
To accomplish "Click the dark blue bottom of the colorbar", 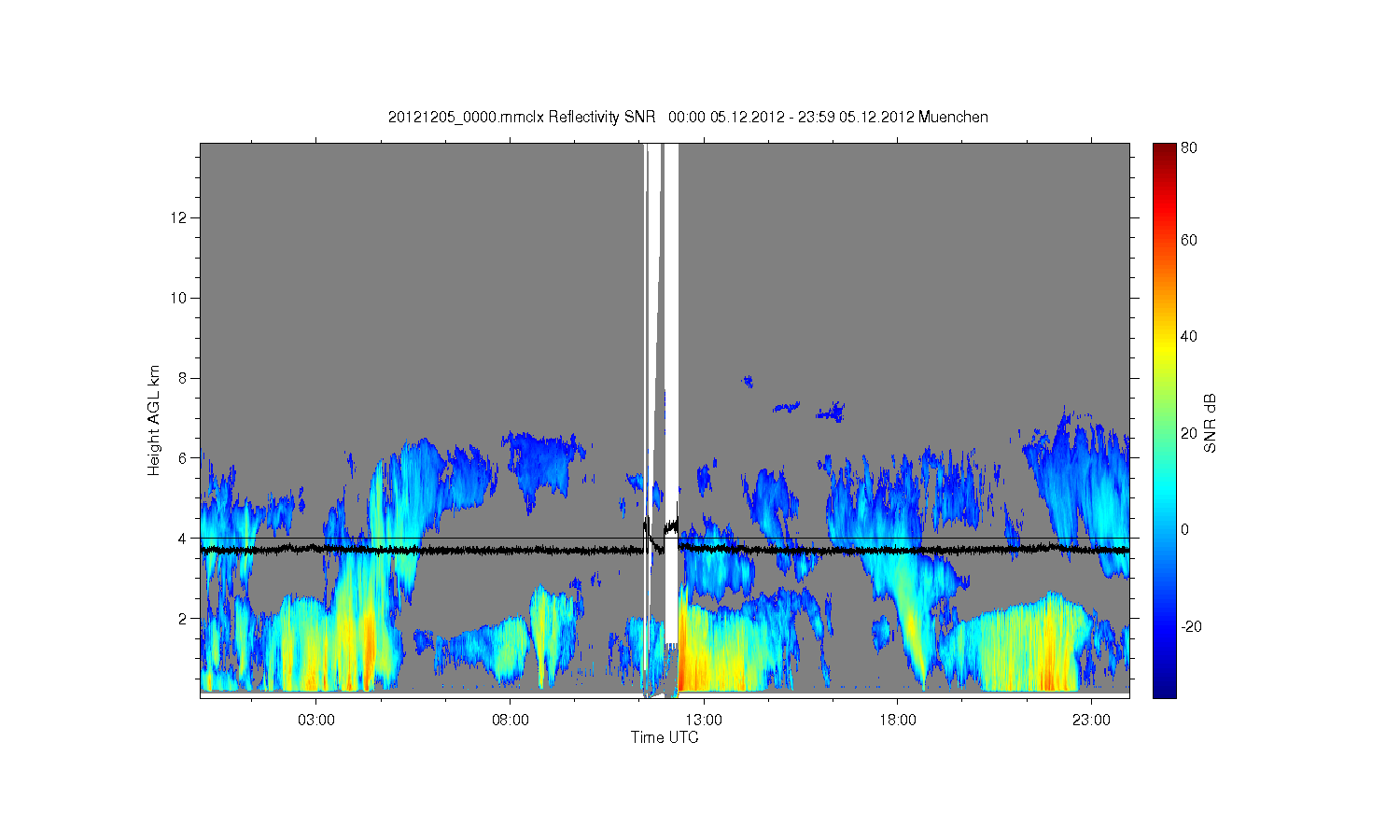I will pos(1164,686).
